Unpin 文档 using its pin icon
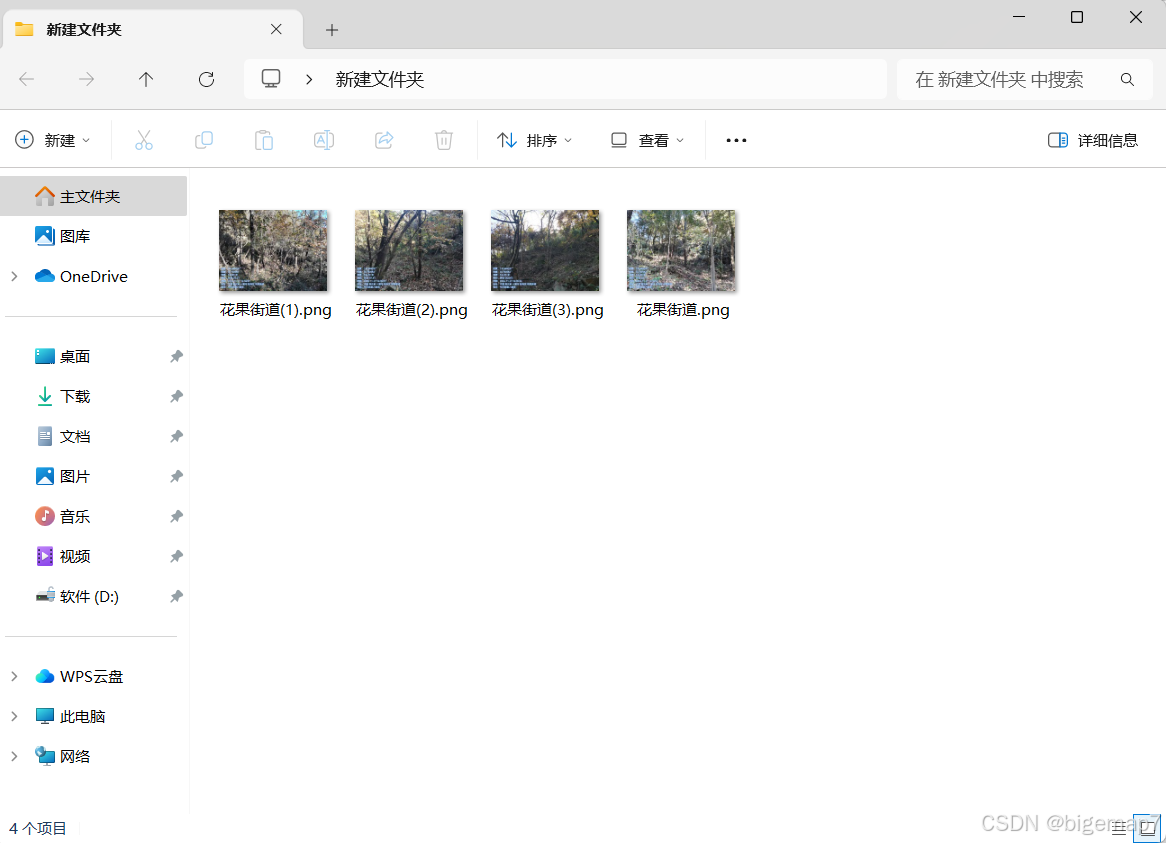 pyautogui.click(x=176, y=436)
